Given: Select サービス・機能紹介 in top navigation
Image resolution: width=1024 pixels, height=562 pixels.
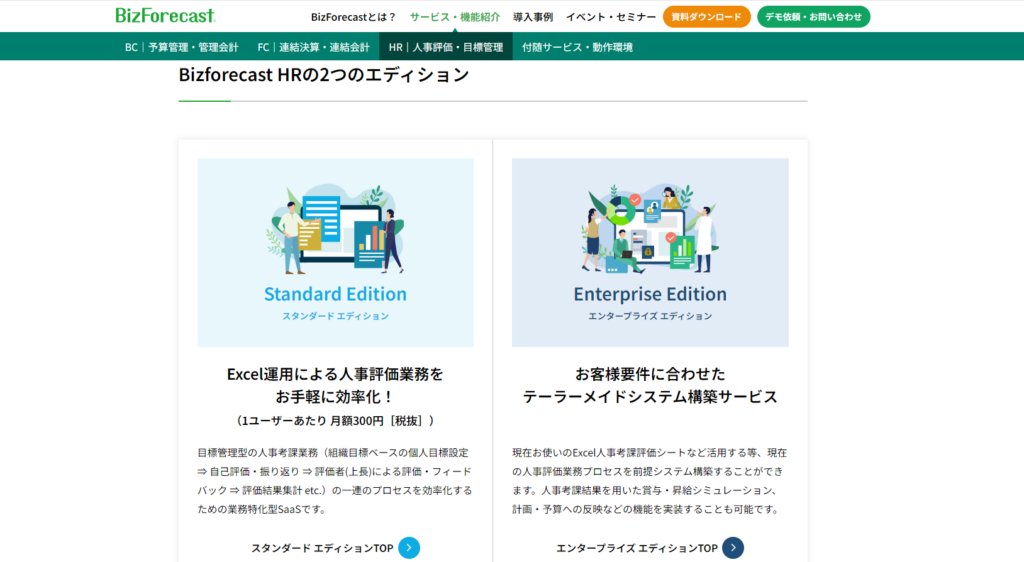Looking at the screenshot, I should tap(454, 17).
